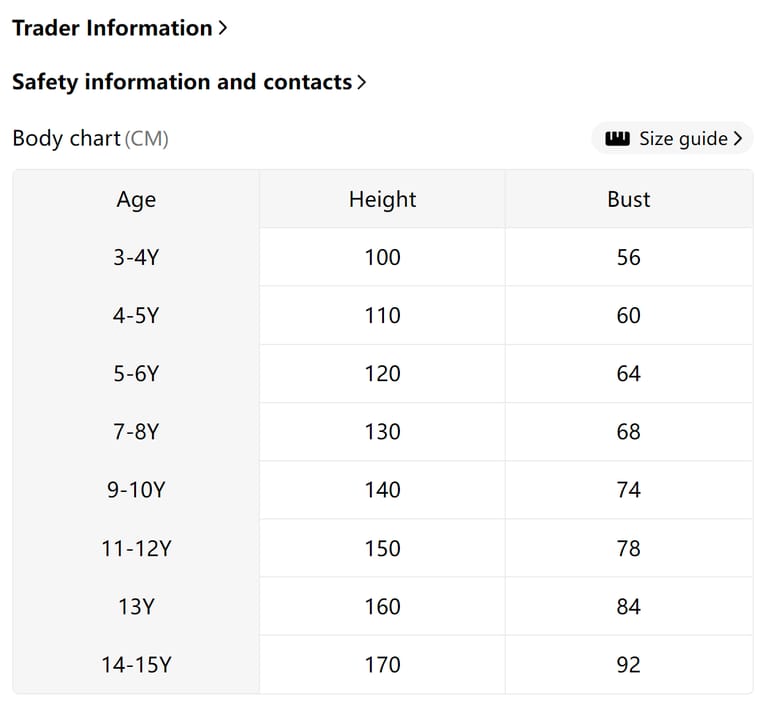This screenshot has height=703, width=768.
Task: Select the 13Y age cell
Action: (136, 606)
